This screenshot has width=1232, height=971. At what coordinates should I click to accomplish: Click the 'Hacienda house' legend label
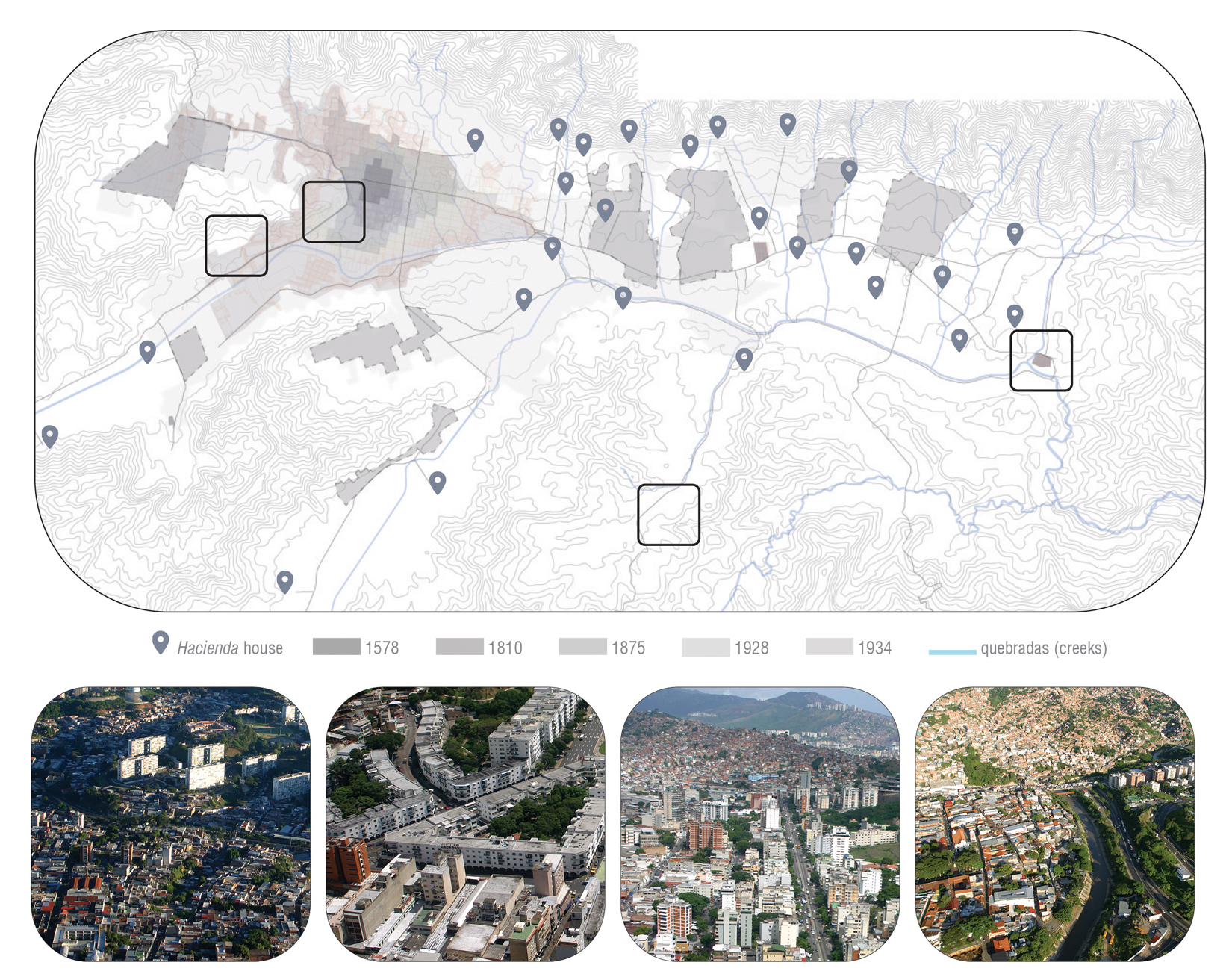(x=230, y=648)
